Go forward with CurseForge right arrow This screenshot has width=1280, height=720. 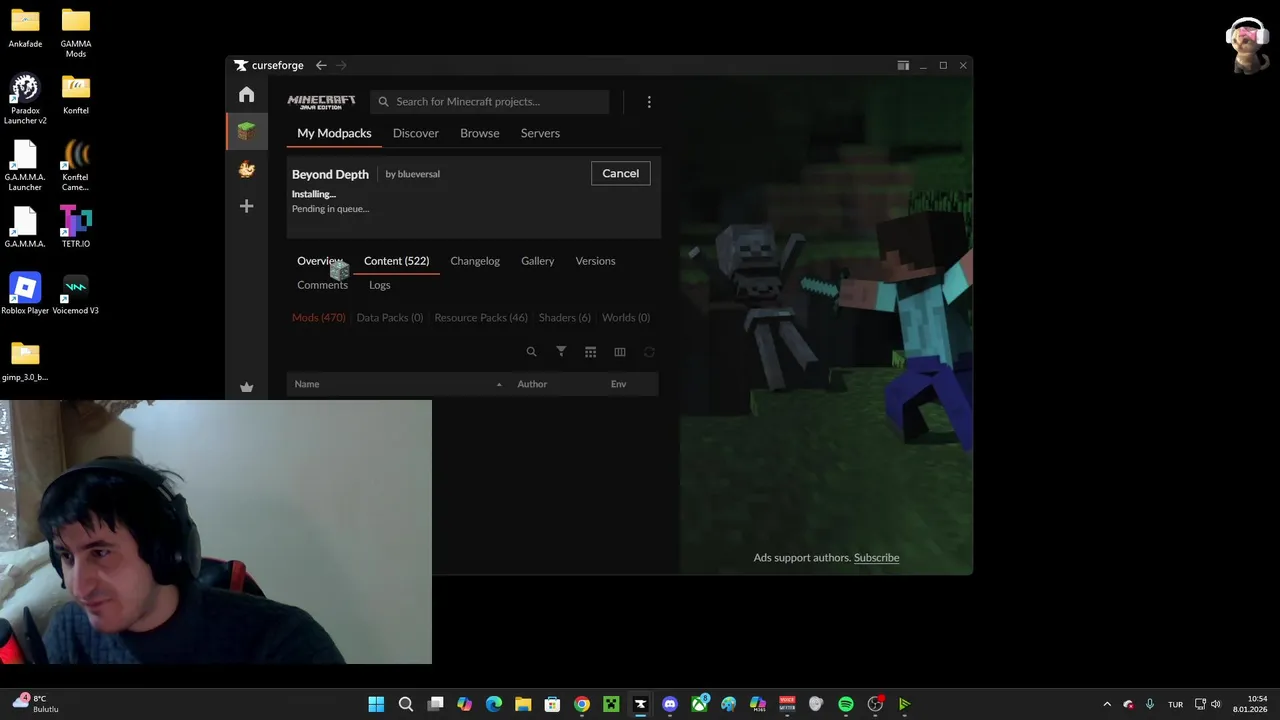point(341,65)
